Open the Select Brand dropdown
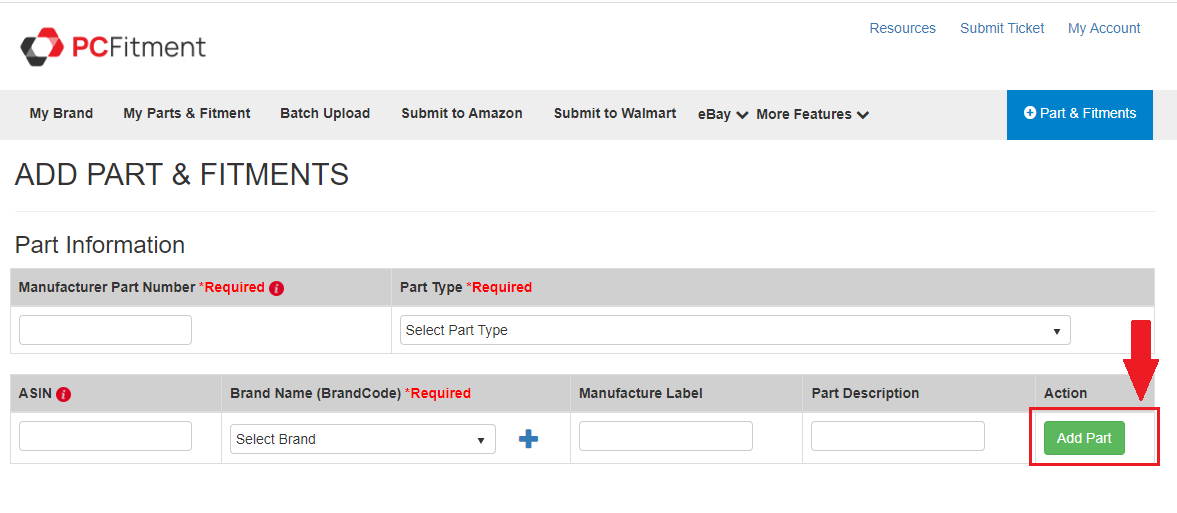This screenshot has width=1177, height=513. coord(362,439)
